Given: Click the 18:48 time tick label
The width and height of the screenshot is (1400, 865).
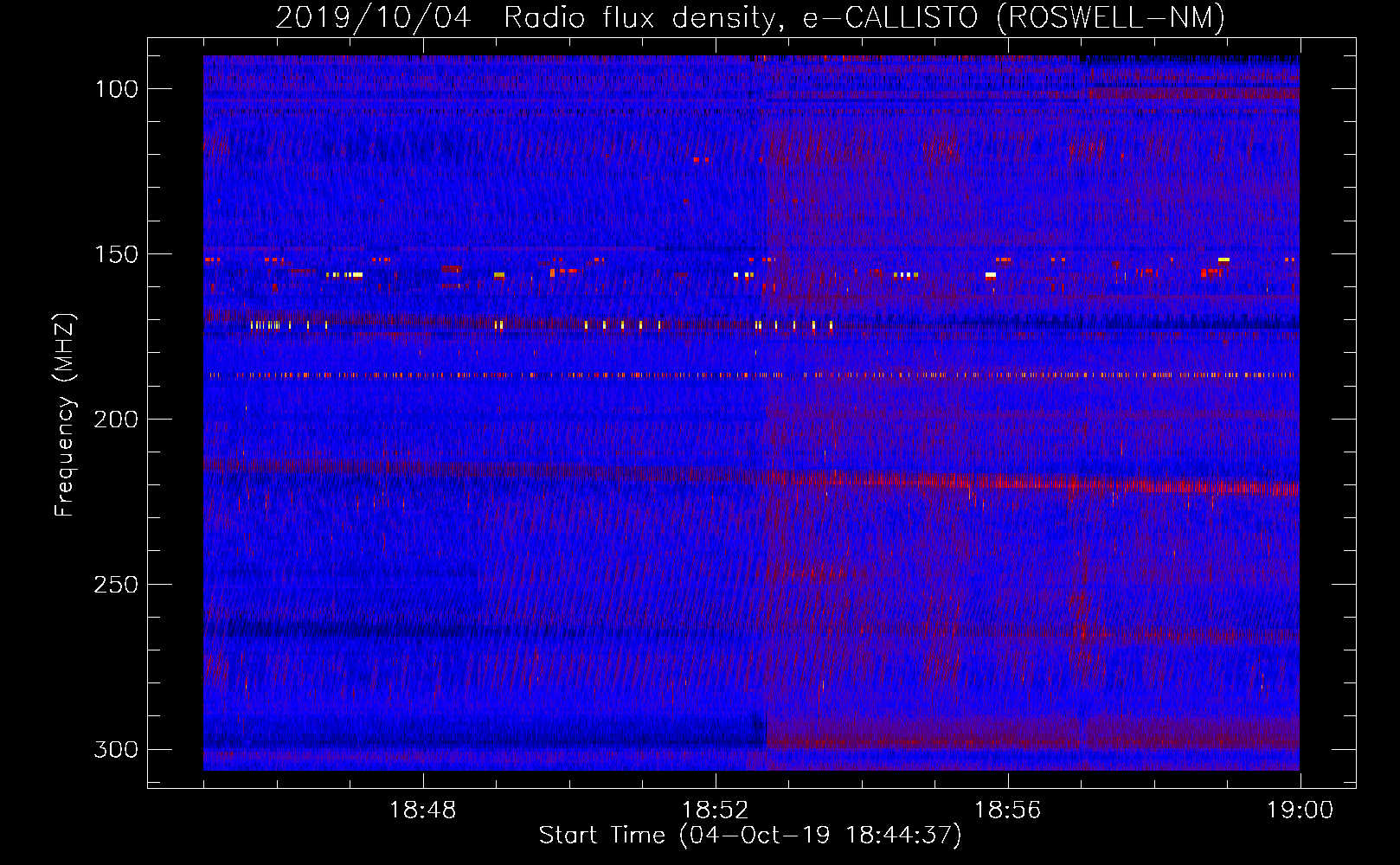Looking at the screenshot, I should [422, 811].
